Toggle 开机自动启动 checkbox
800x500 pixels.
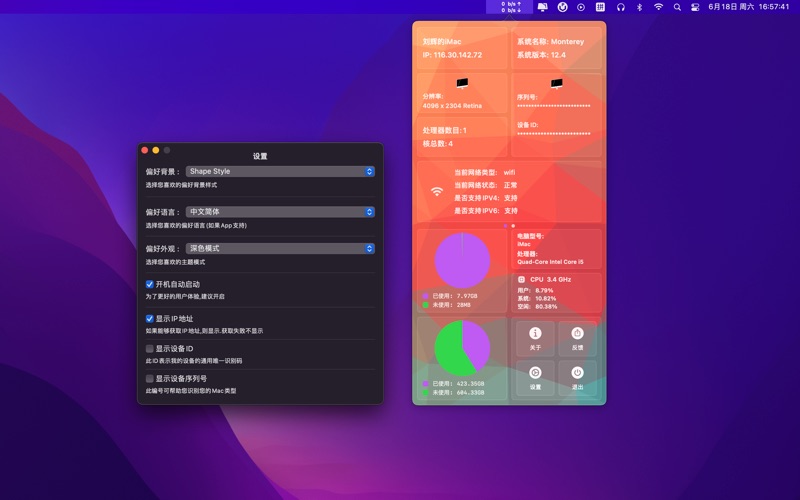tap(149, 284)
